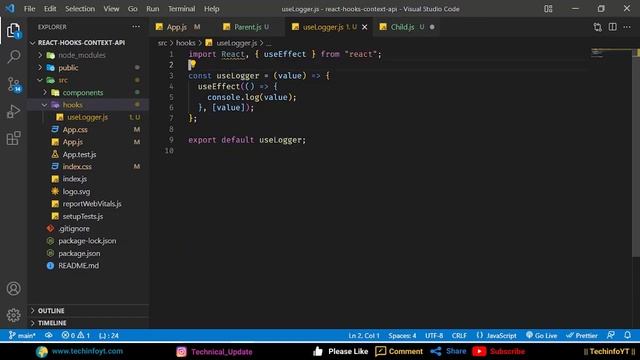
Task: Change indentation via Spaces: 4
Action: click(402, 336)
